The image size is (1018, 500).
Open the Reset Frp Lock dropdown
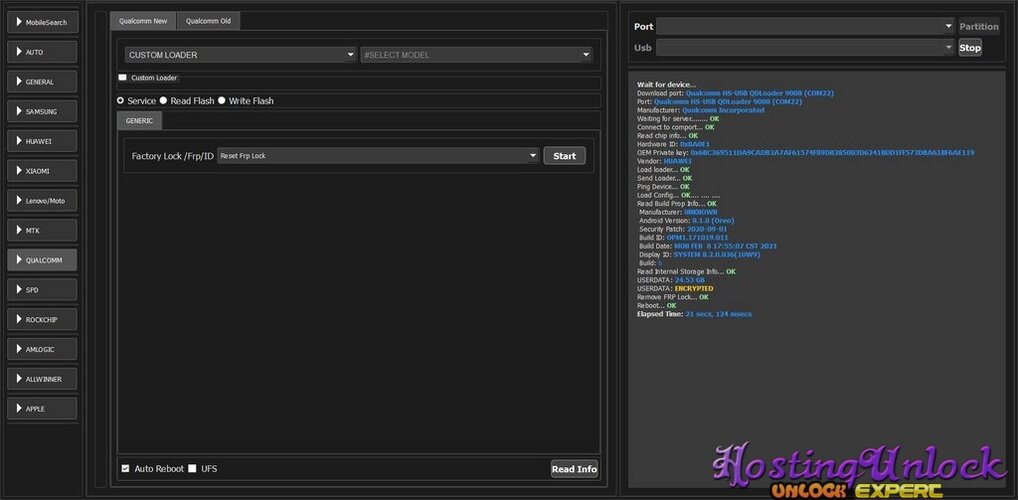click(x=379, y=156)
